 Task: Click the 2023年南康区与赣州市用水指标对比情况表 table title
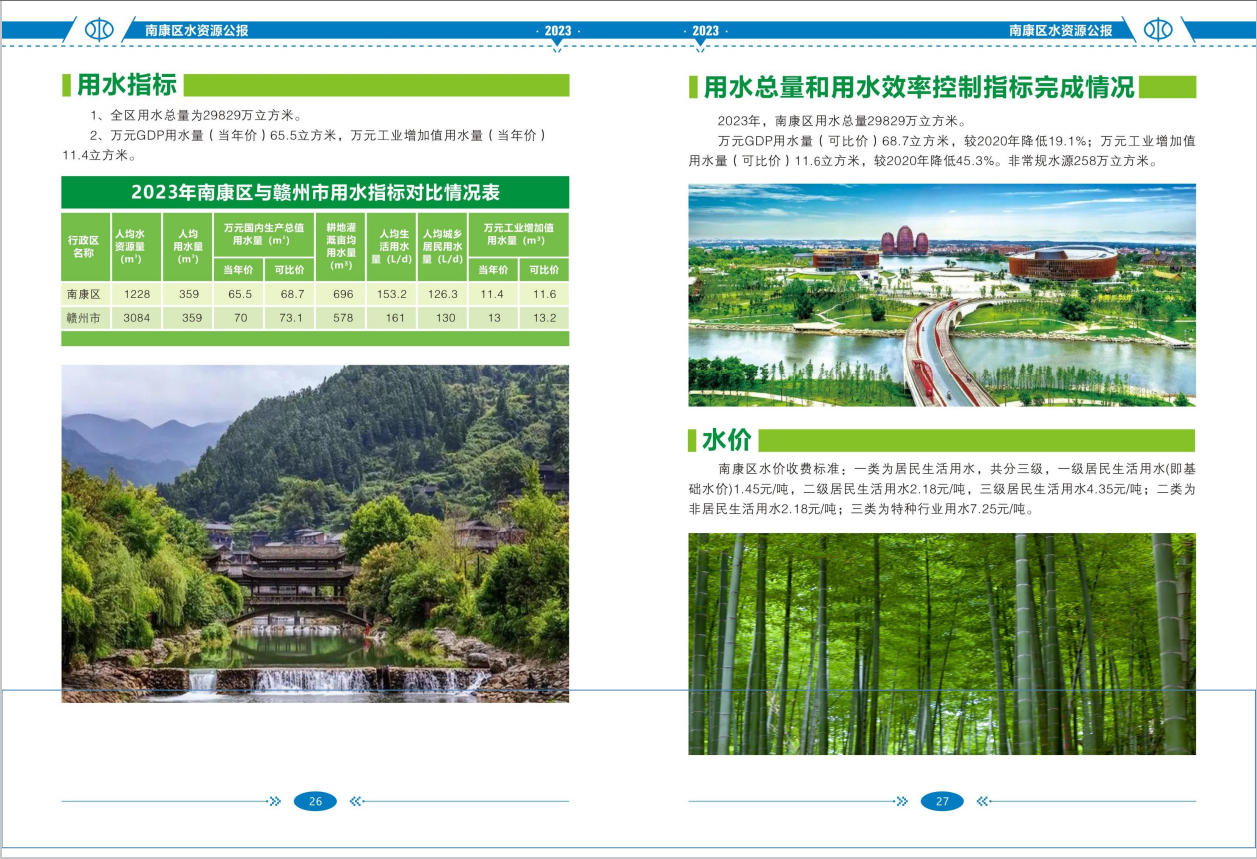[x=315, y=192]
